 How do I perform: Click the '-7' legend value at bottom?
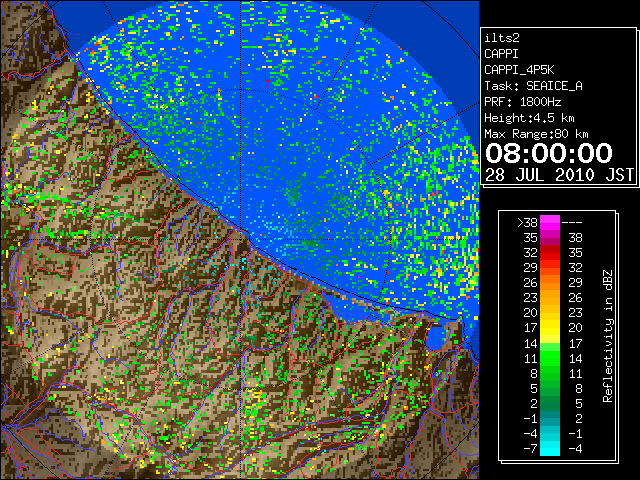point(530,449)
